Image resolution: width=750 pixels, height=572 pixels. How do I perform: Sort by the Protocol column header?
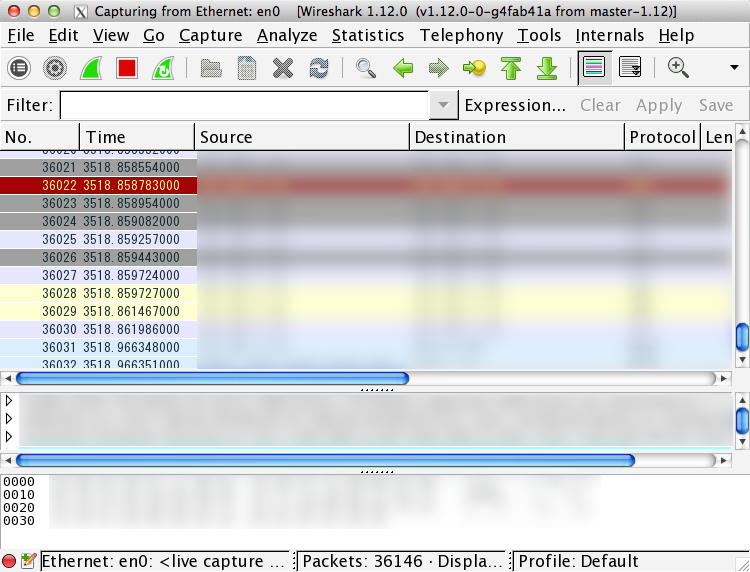[x=662, y=137]
